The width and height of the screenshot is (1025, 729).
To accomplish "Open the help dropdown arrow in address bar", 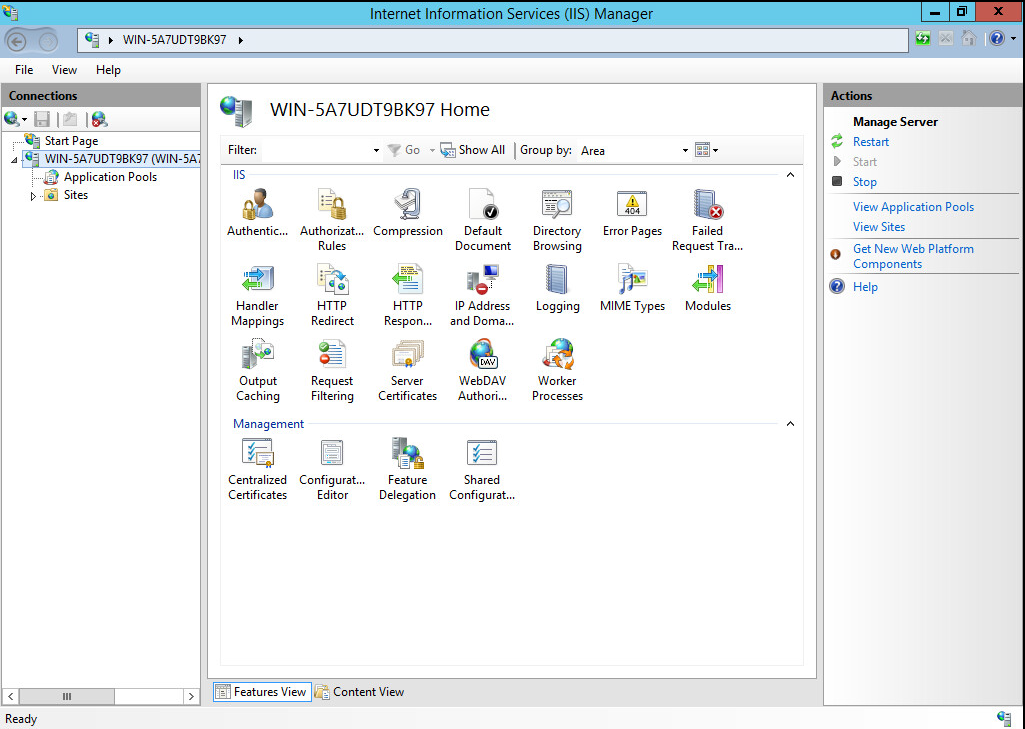I will point(1013,39).
